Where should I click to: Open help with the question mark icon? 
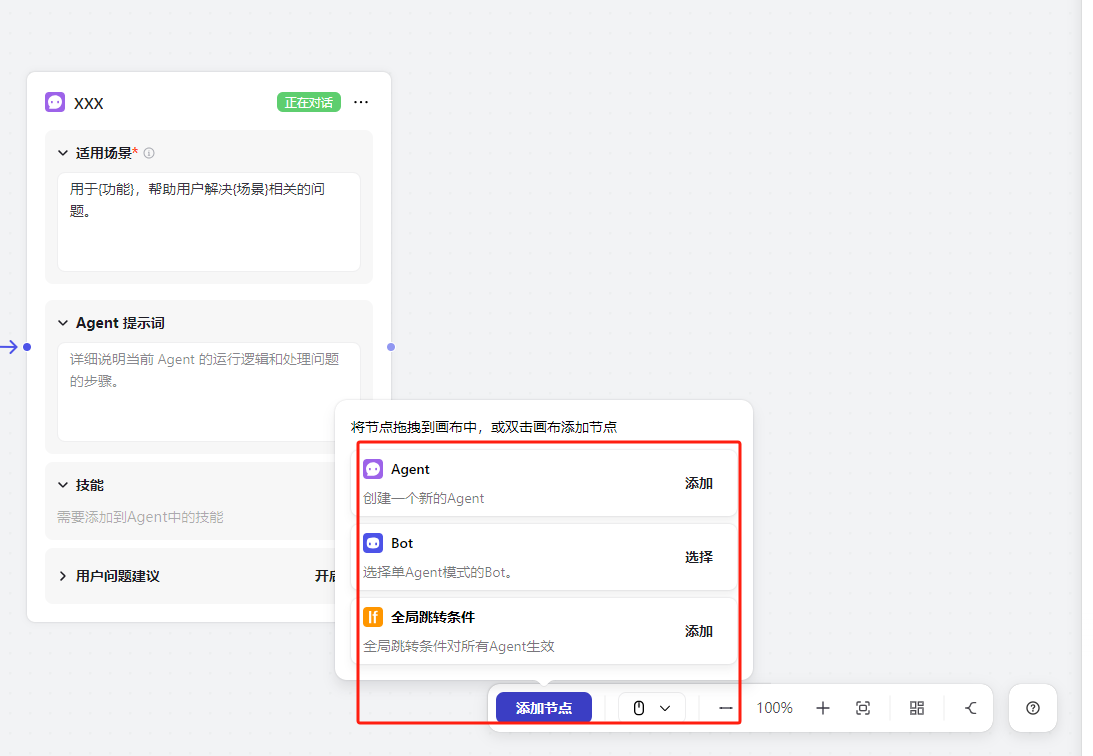click(x=1033, y=708)
